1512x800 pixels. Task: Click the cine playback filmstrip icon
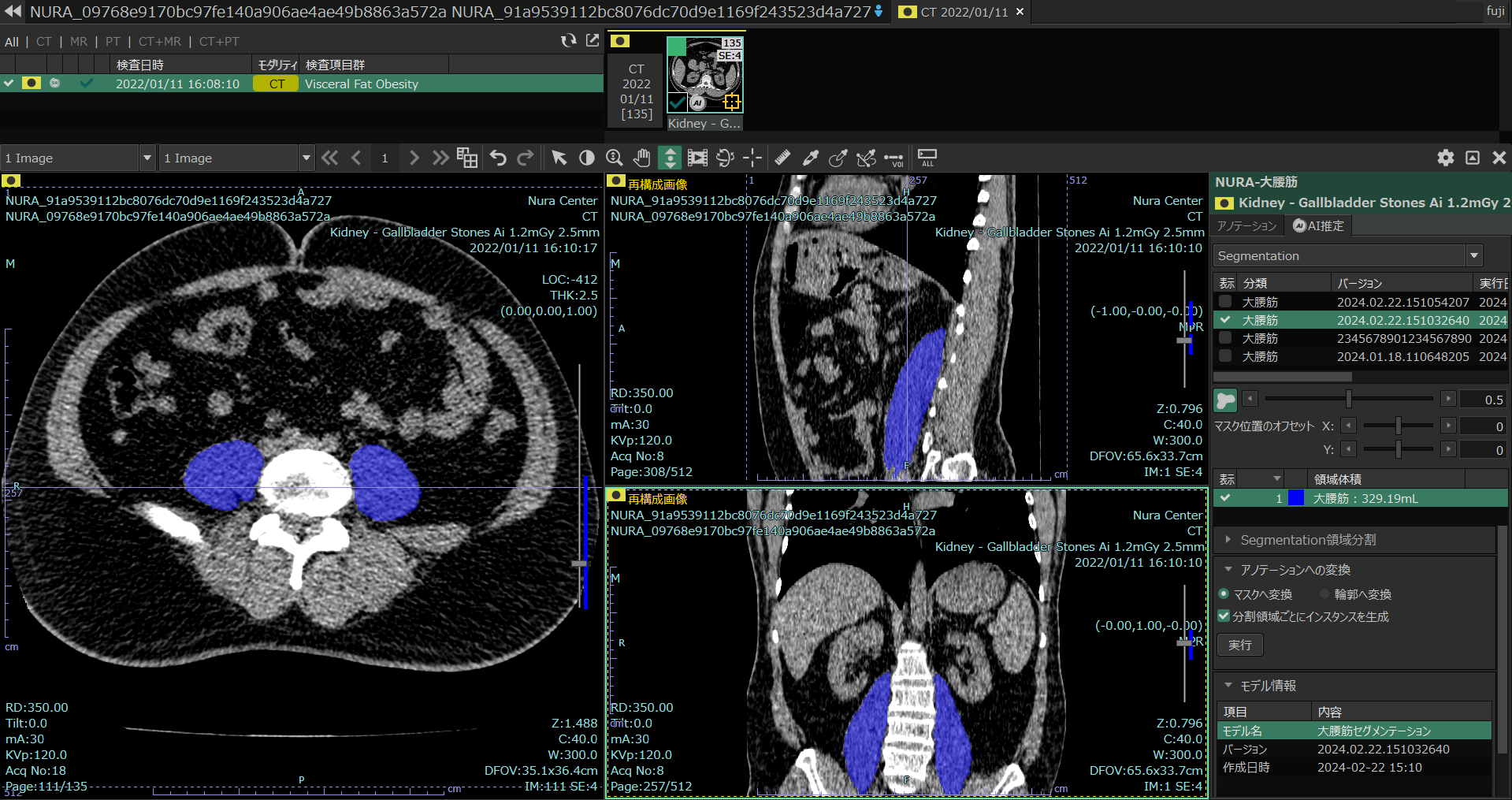[x=697, y=158]
